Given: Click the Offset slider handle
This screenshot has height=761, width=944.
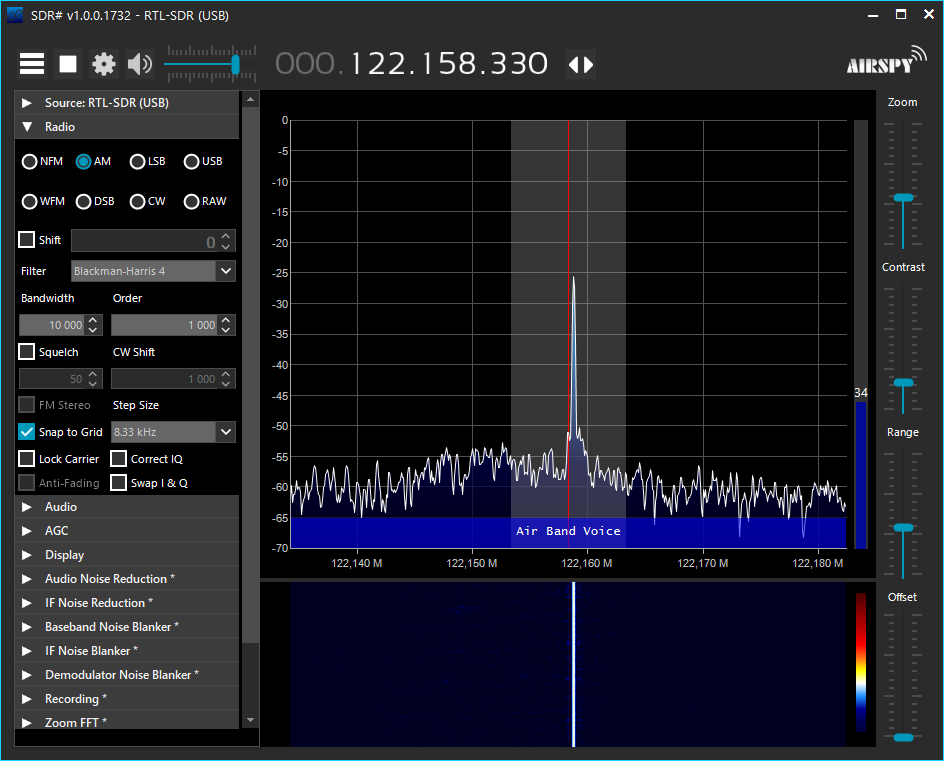Looking at the screenshot, I should coord(903,738).
